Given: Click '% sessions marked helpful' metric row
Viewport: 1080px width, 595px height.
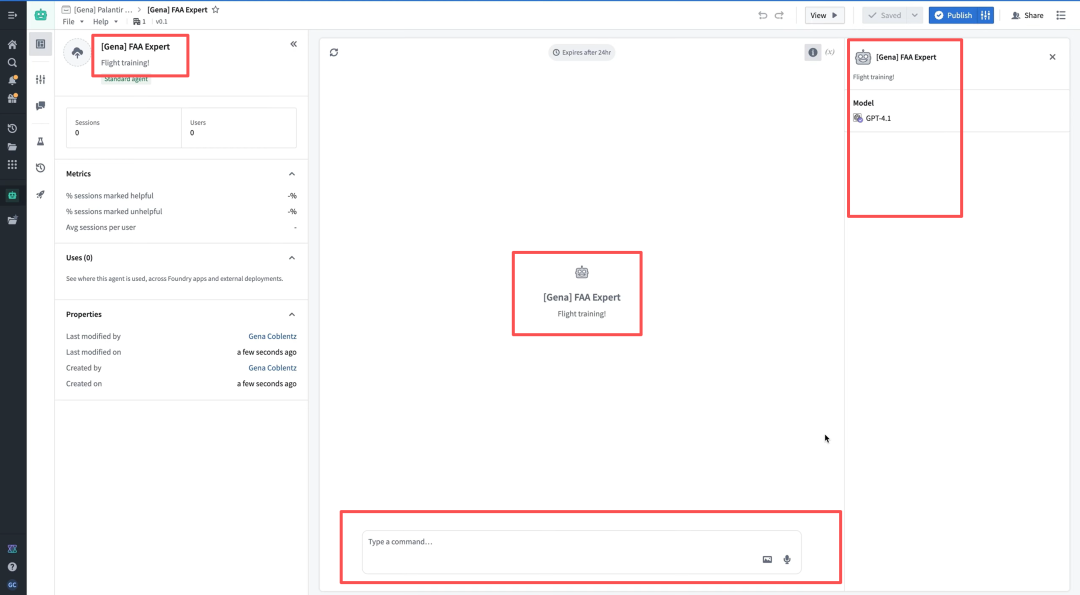Looking at the screenshot, I should click(x=181, y=196).
